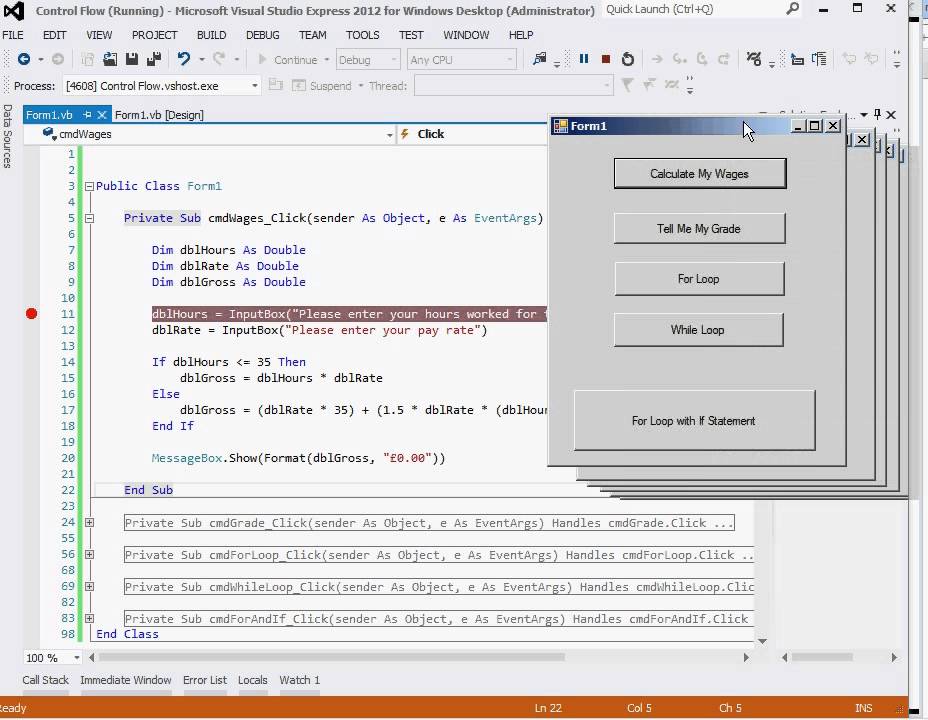Open the EDIT menu
Screen dimensions: 928x720
click(54, 35)
